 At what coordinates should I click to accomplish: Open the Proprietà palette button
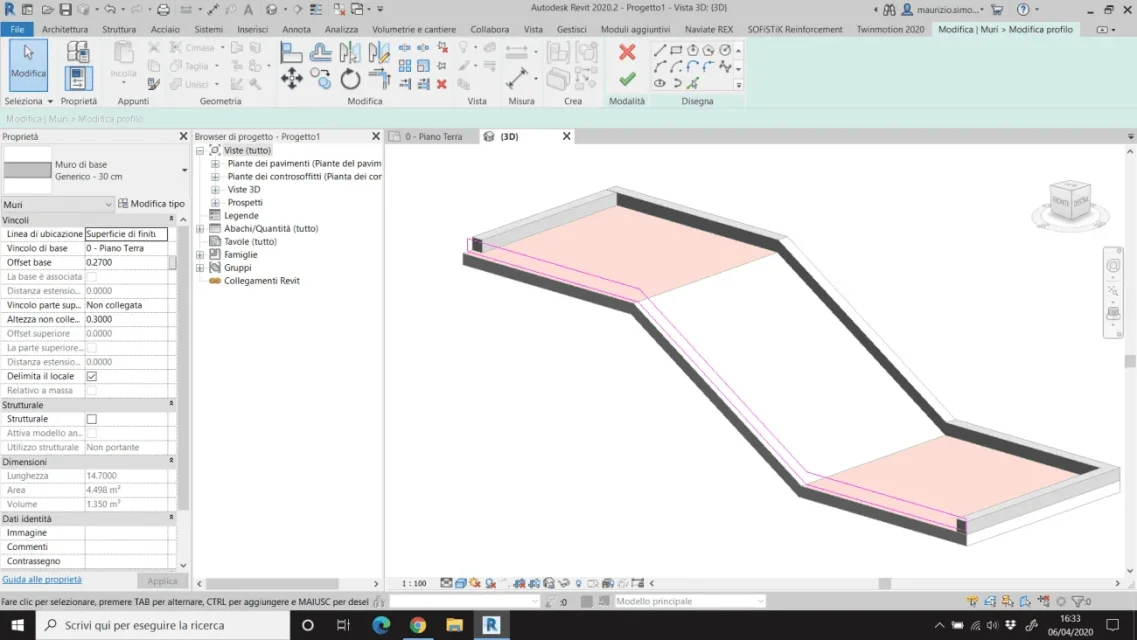point(78,77)
